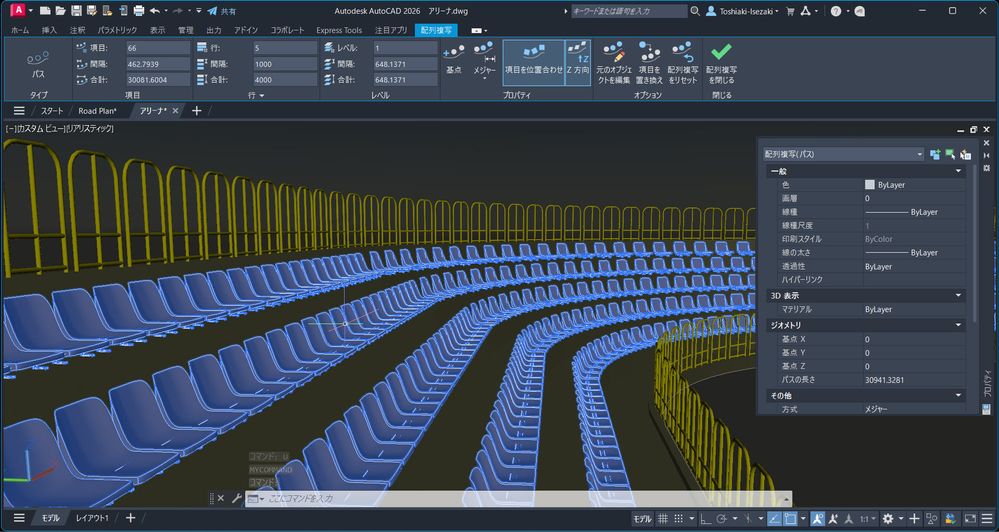The height and width of the screenshot is (532, 999).
Task: Open the 挿入 ribbon tab
Action: [x=49, y=30]
